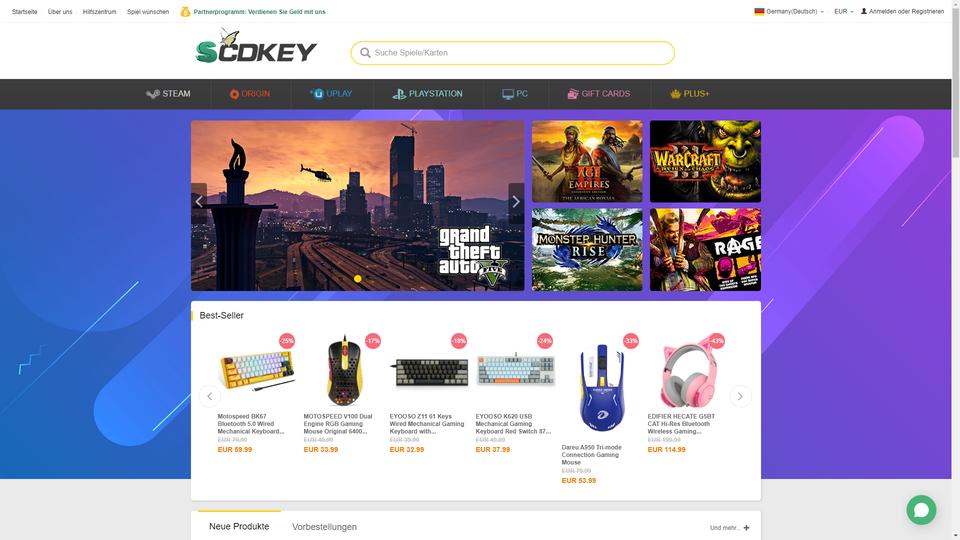This screenshot has height=540, width=960.
Task: Open the green live chat bubble
Action: tap(921, 509)
